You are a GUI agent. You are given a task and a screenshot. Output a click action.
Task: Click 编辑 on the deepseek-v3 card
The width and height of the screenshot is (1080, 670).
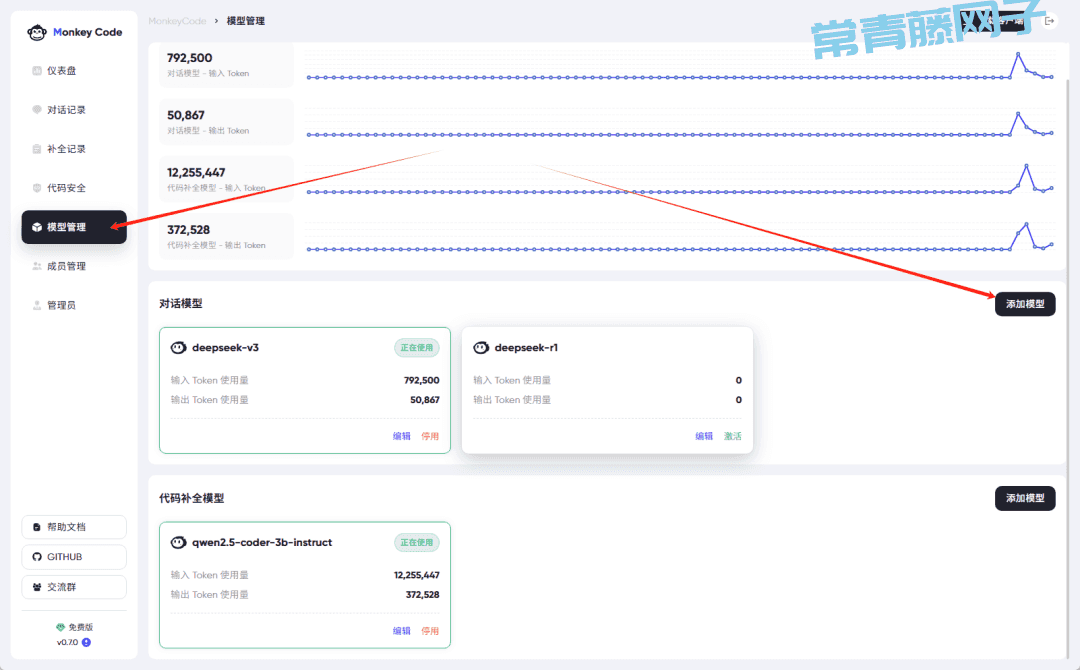(x=402, y=436)
